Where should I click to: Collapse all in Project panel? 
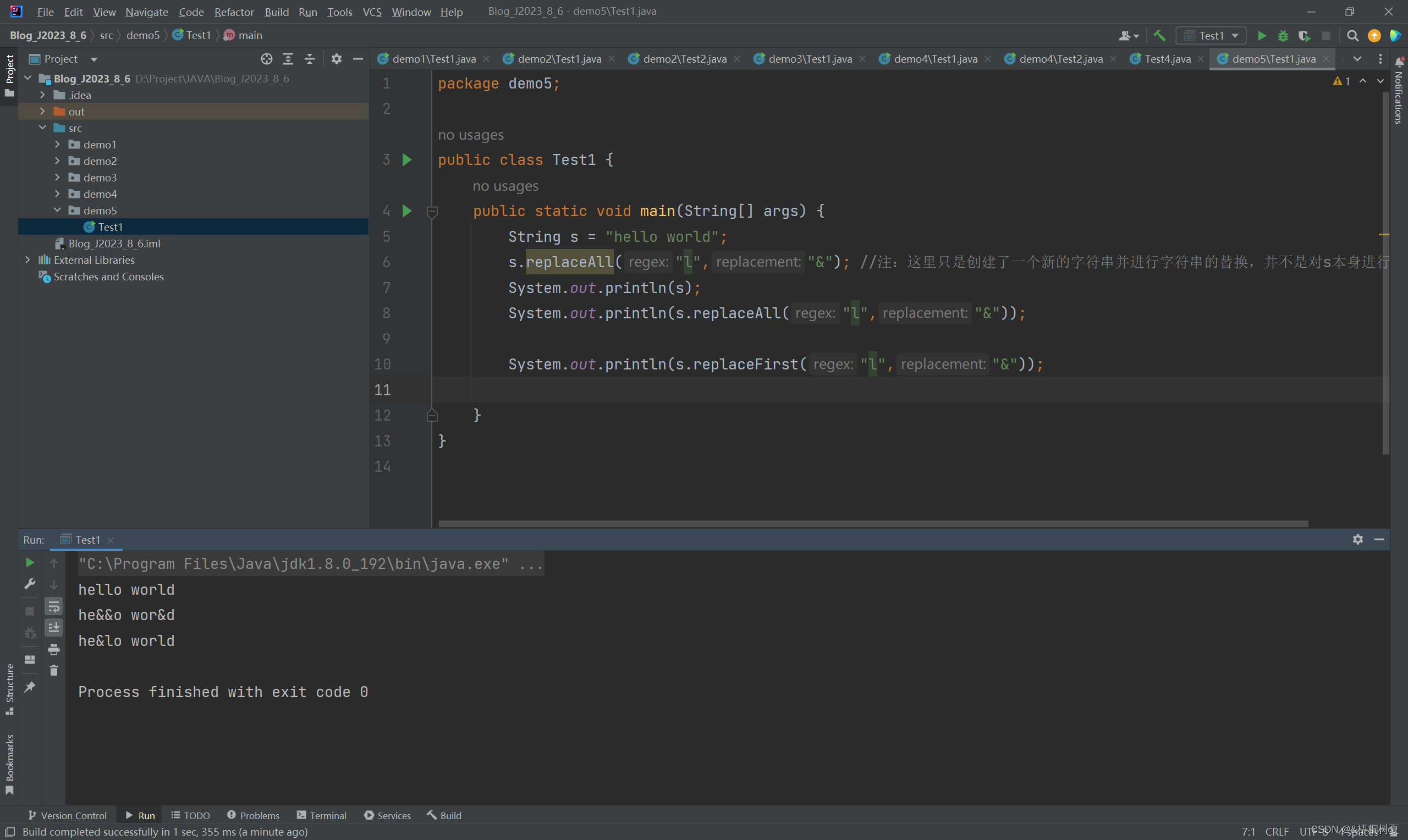coord(310,59)
